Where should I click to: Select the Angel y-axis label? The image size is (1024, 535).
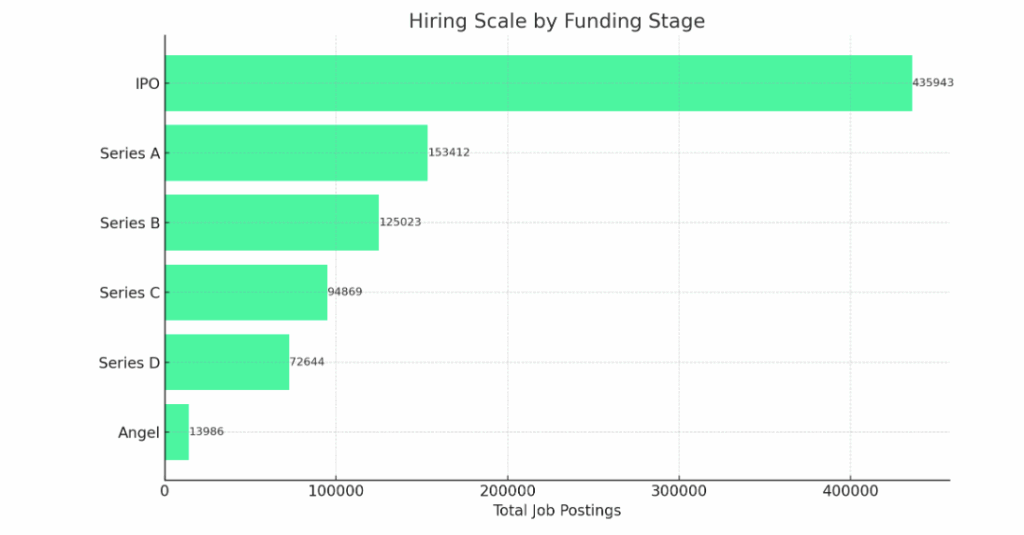point(138,432)
